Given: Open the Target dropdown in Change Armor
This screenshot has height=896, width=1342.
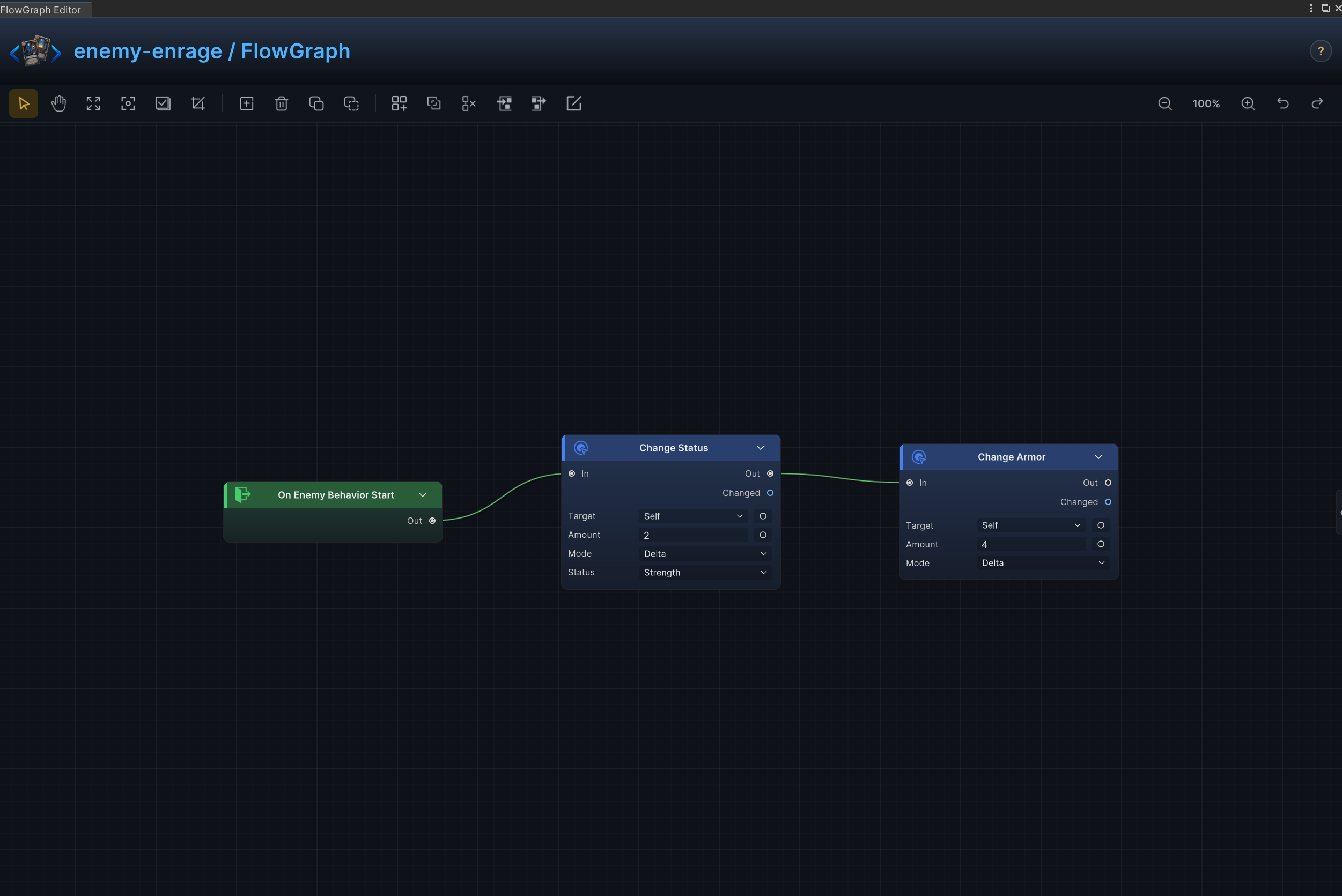Looking at the screenshot, I should (x=1031, y=525).
